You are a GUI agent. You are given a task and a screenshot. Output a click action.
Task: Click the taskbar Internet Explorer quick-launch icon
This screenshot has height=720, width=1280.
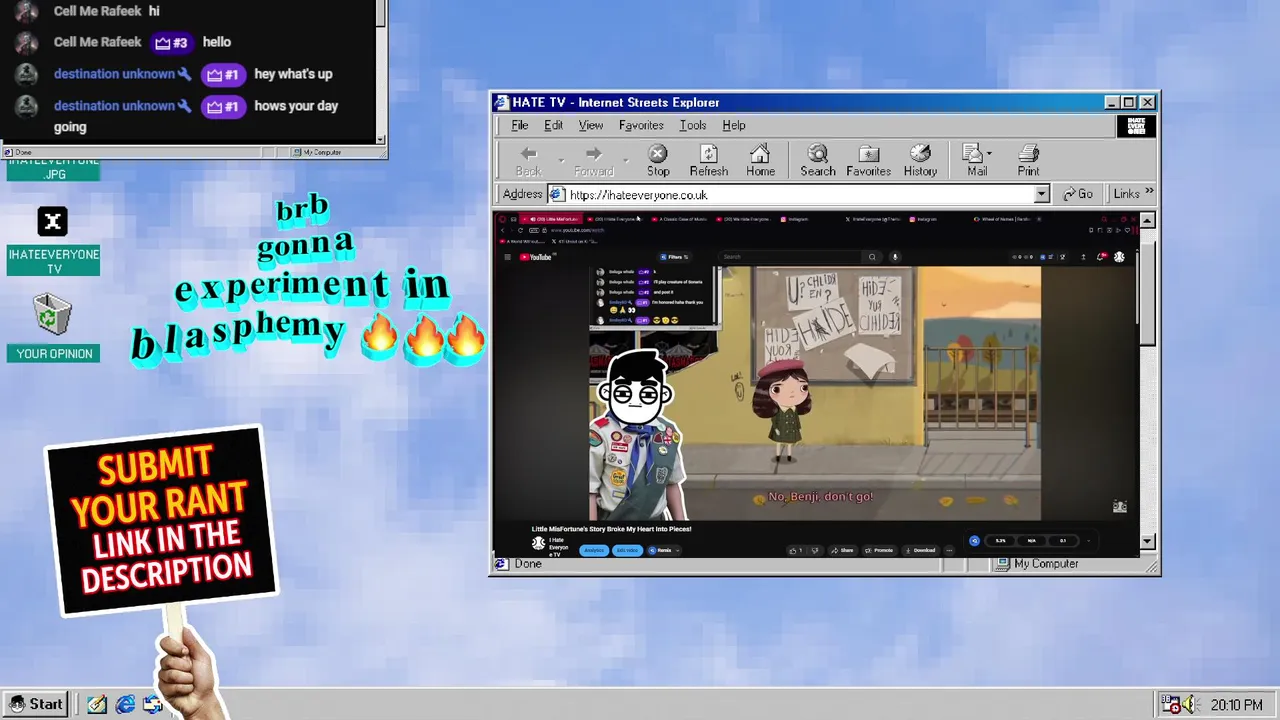pyautogui.click(x=125, y=704)
